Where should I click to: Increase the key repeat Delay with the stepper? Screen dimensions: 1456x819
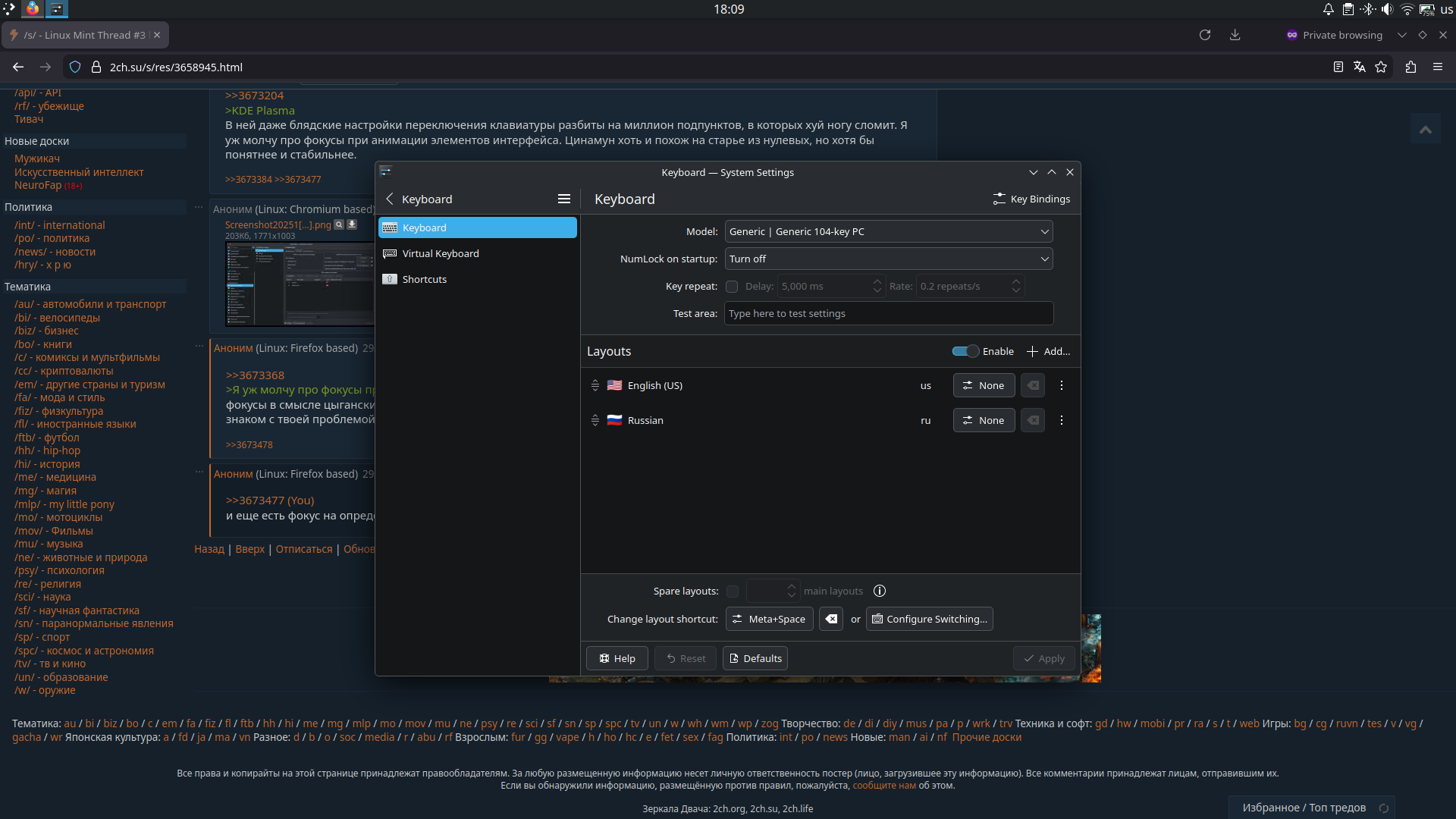tap(877, 281)
